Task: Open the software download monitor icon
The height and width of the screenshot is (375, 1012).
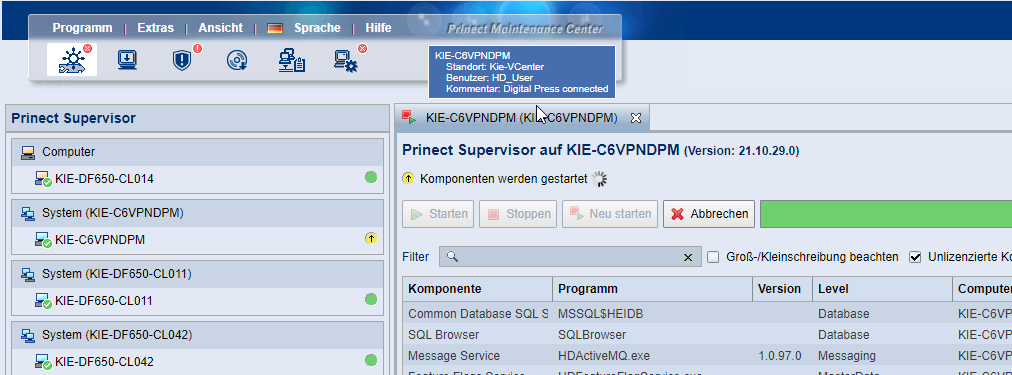Action: coord(127,60)
